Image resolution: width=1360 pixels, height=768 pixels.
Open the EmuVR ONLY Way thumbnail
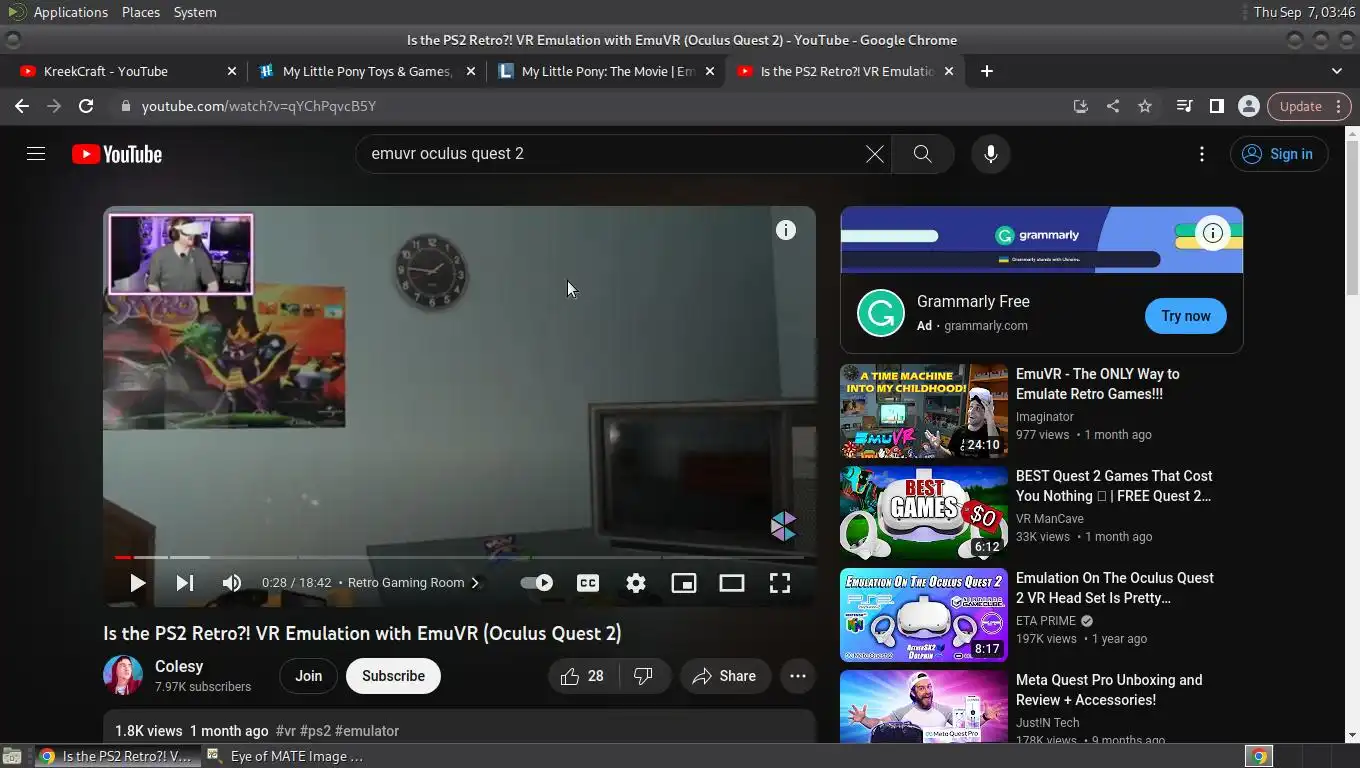click(924, 411)
